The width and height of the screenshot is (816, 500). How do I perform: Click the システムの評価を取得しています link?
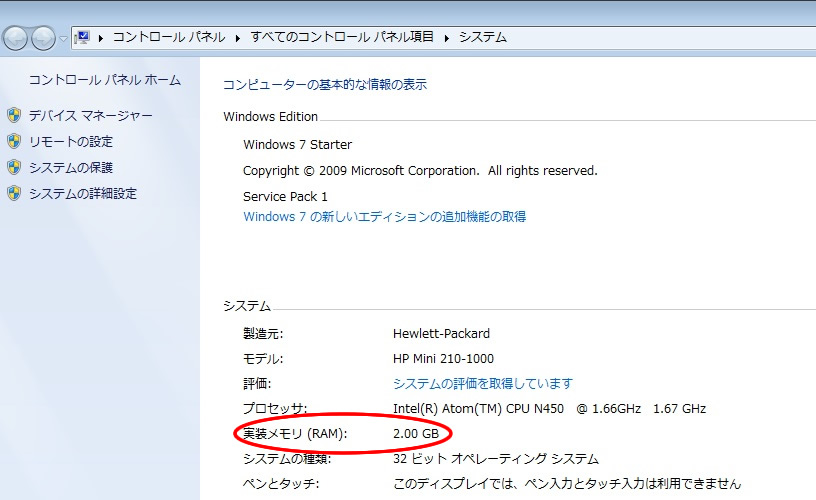pos(482,384)
